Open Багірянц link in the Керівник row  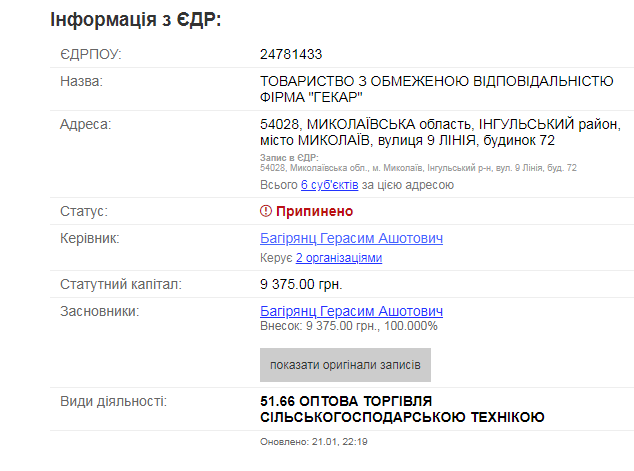(x=351, y=239)
